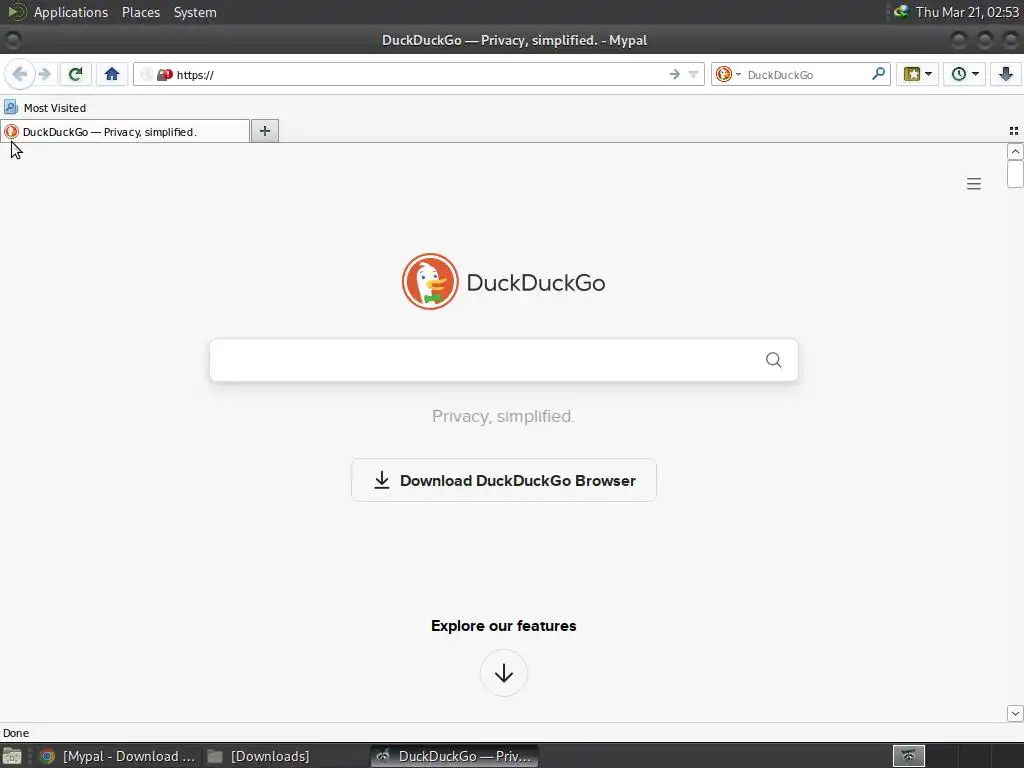Open the Most Visited bookmarks folder
Viewport: 1024px width, 768px height.
pos(45,108)
